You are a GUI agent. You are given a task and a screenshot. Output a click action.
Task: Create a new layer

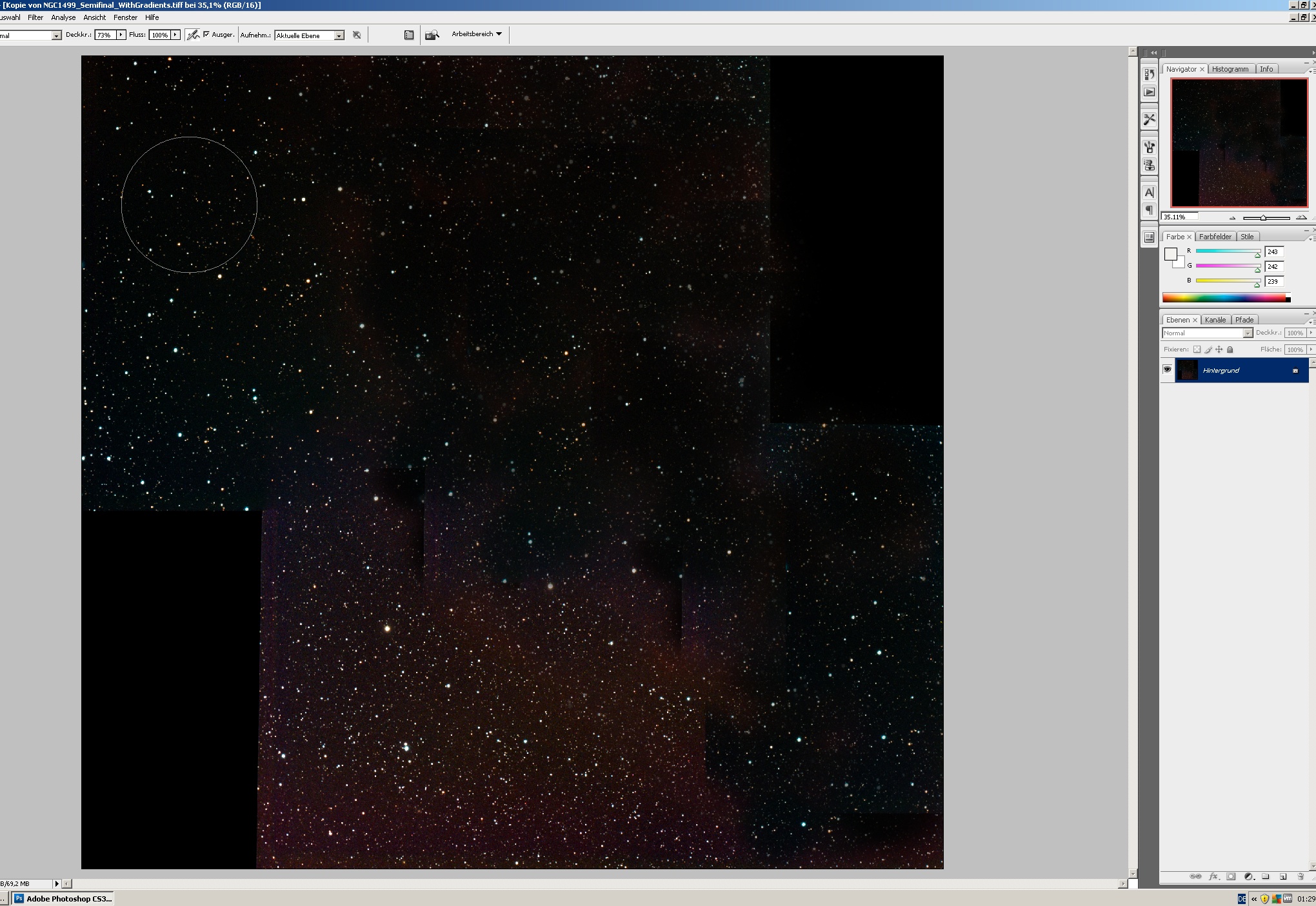click(x=1283, y=876)
